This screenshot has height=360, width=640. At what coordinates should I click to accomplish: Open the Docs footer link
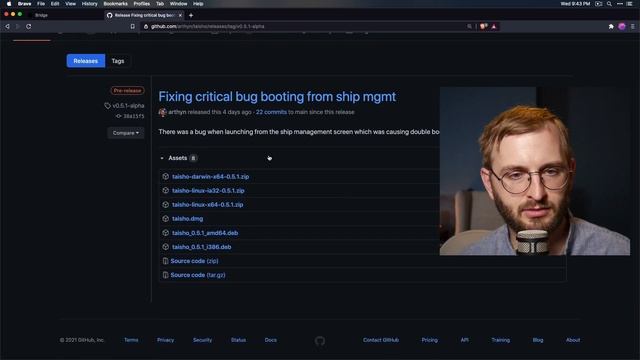tap(271, 340)
